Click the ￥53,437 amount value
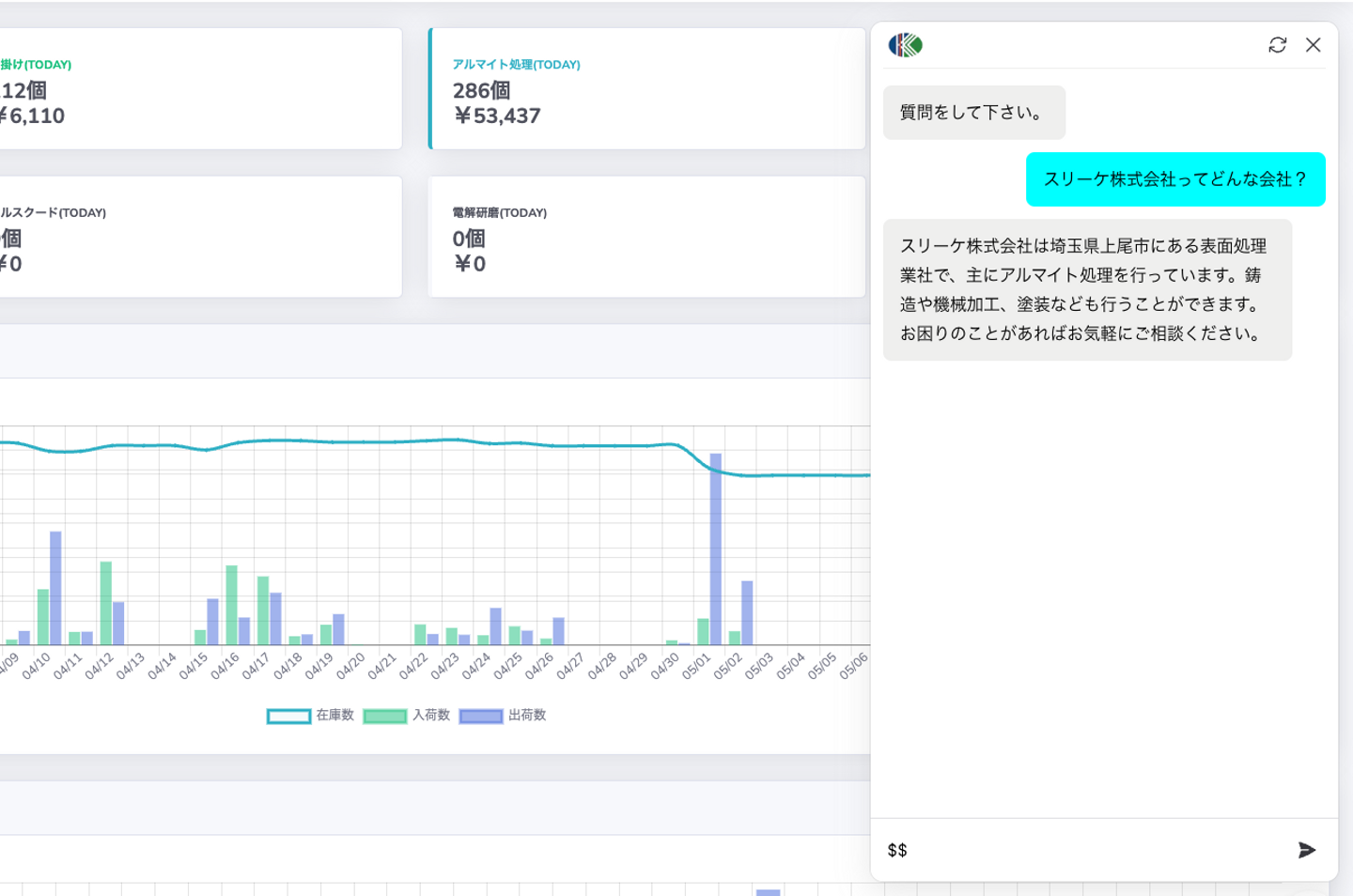The width and height of the screenshot is (1353, 896). coord(497,116)
